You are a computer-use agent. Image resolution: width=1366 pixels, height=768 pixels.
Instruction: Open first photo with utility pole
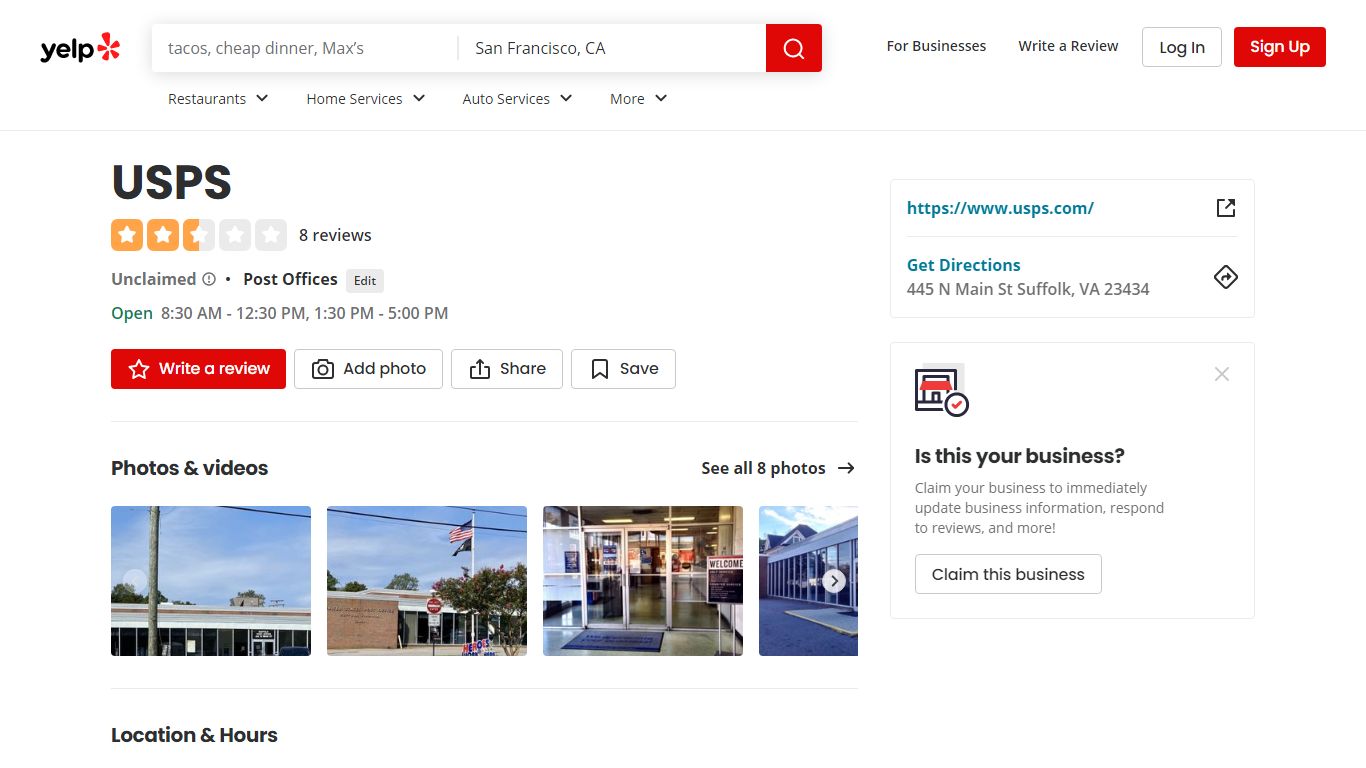pyautogui.click(x=211, y=581)
